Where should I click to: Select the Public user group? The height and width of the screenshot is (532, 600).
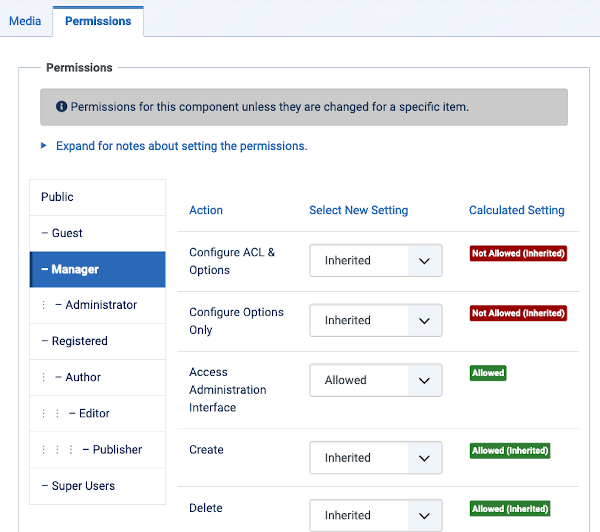coord(98,197)
